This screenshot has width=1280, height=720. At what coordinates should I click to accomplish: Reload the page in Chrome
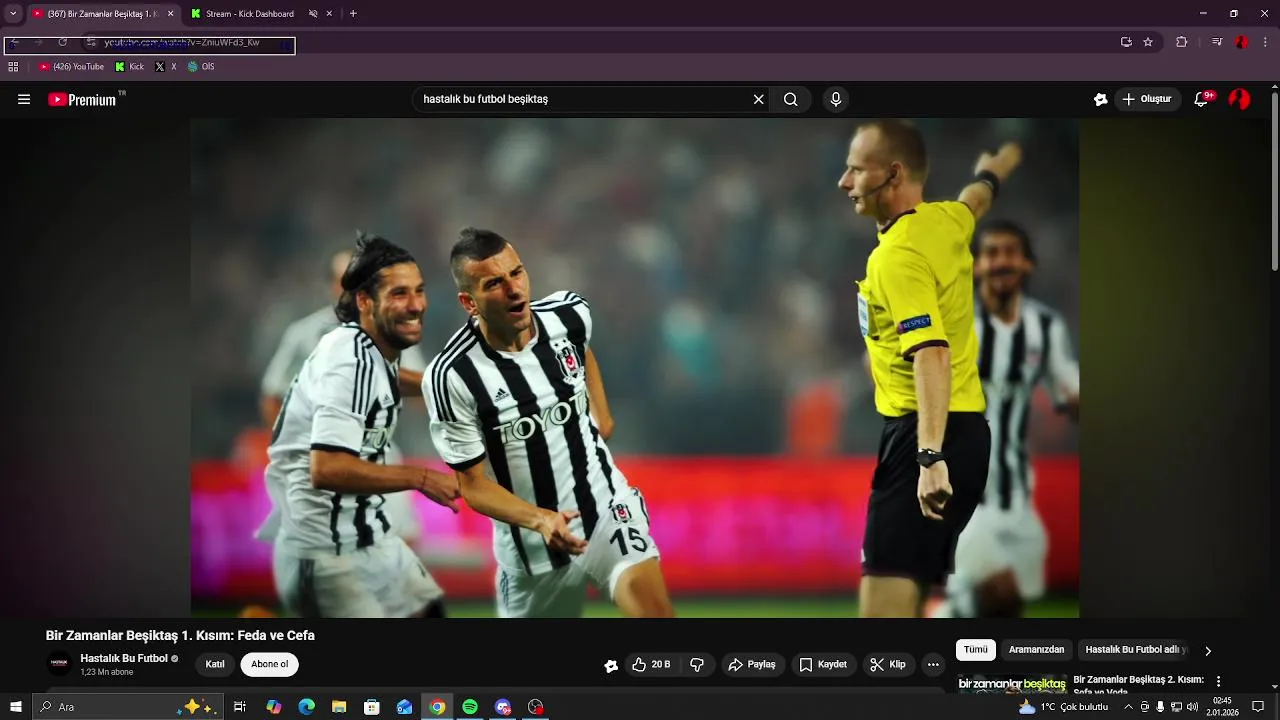(x=62, y=42)
